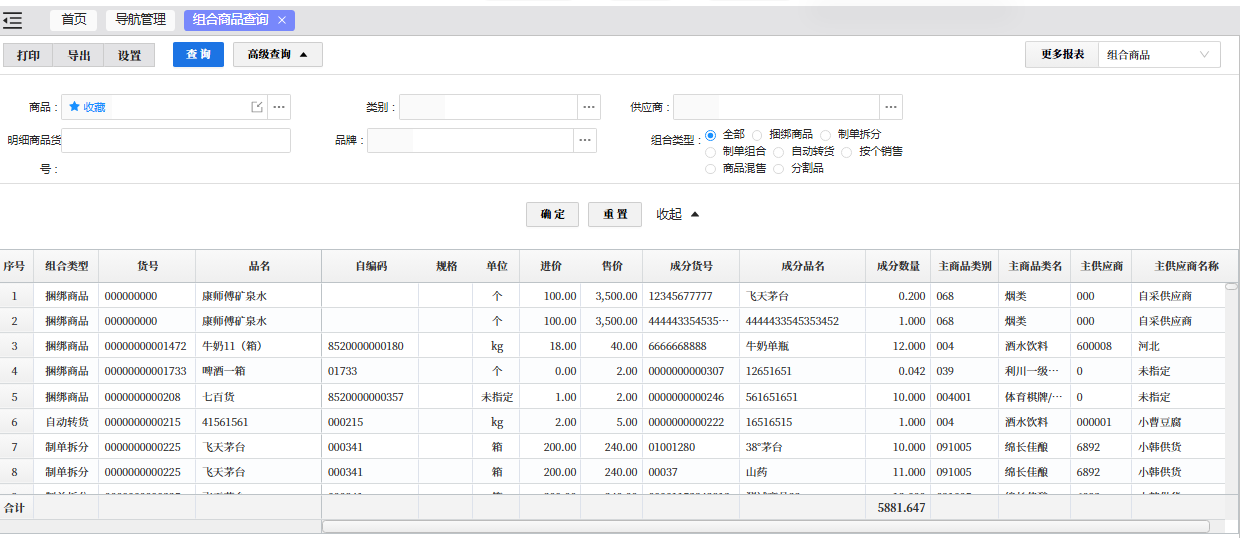Toggle the sidebar menu collapse icon

[13, 20]
